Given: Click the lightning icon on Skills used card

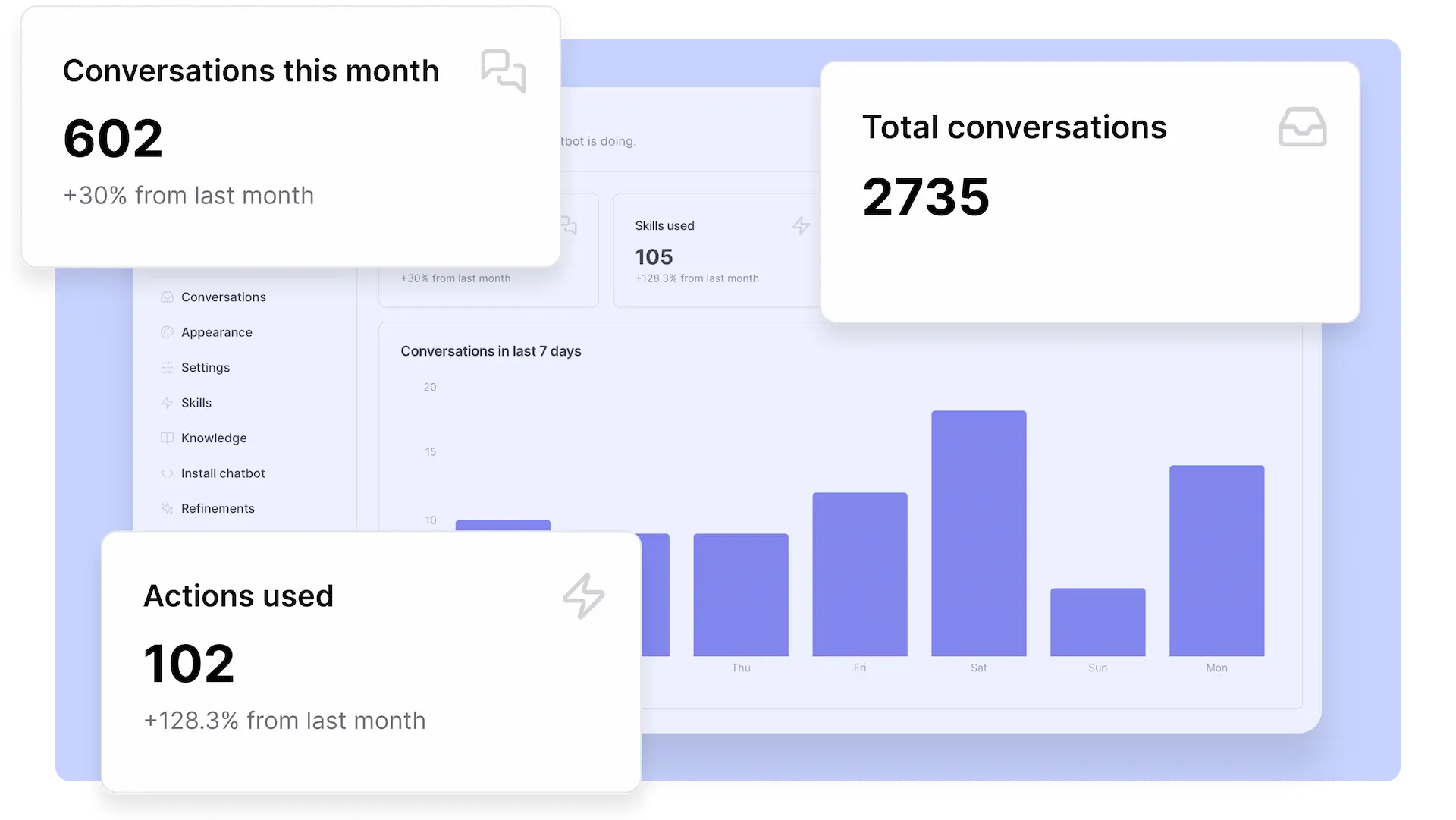Looking at the screenshot, I should coord(801,225).
